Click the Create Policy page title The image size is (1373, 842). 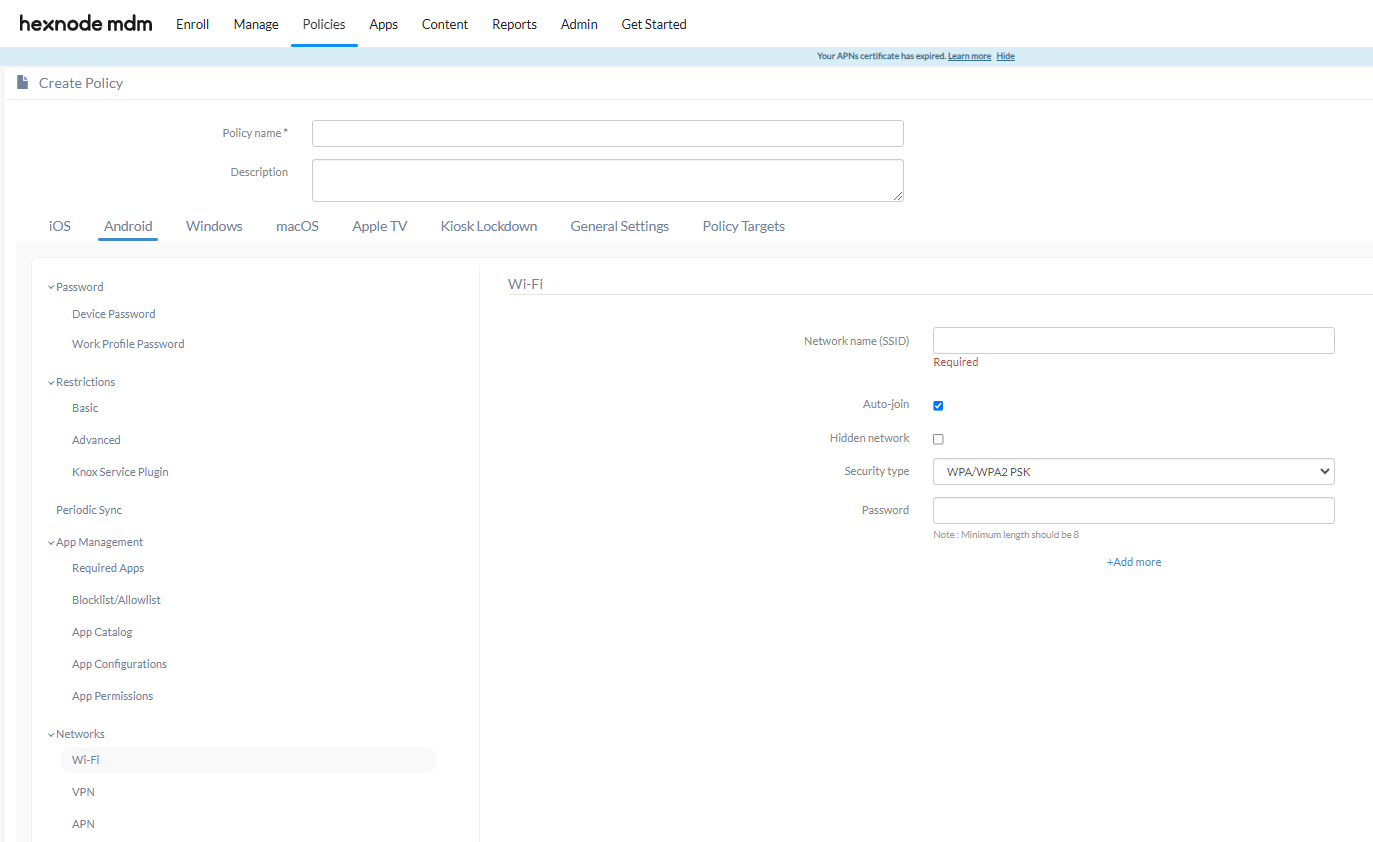coord(81,83)
